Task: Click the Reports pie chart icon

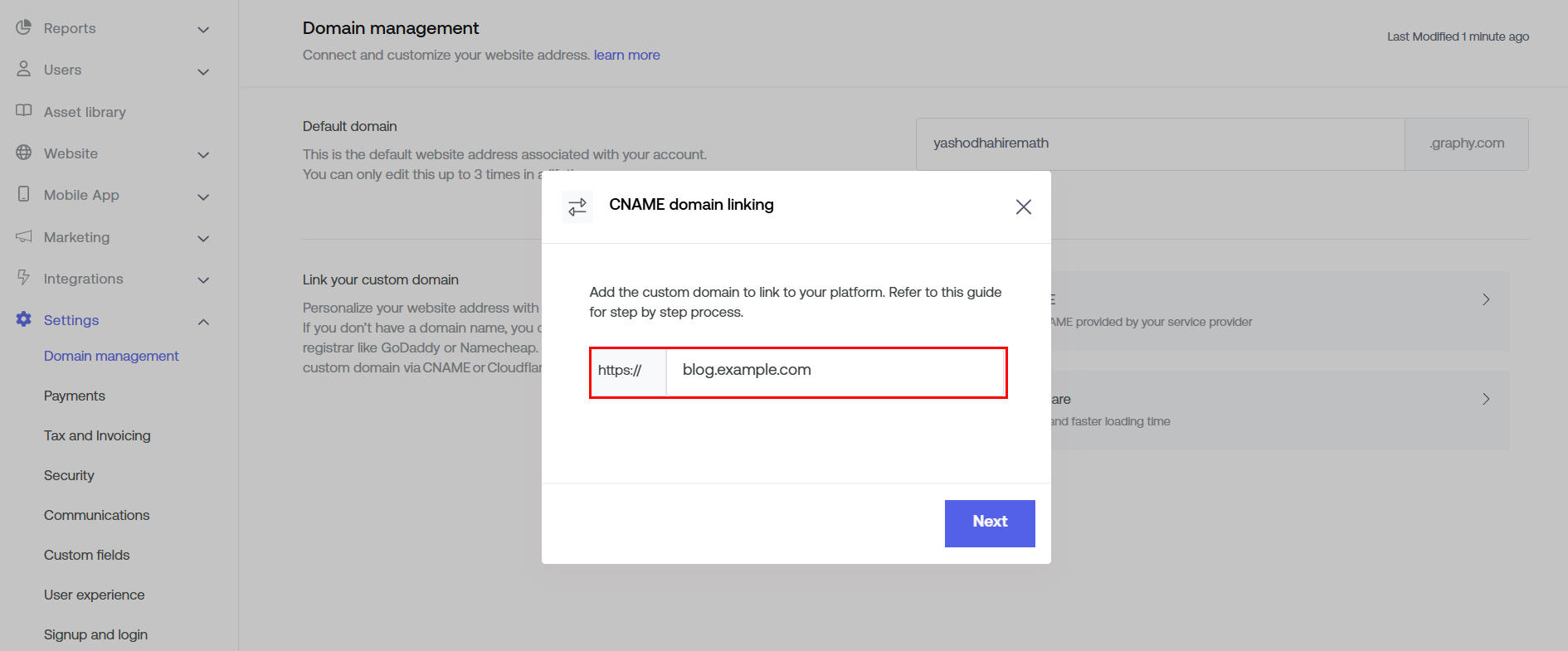Action: (23, 27)
